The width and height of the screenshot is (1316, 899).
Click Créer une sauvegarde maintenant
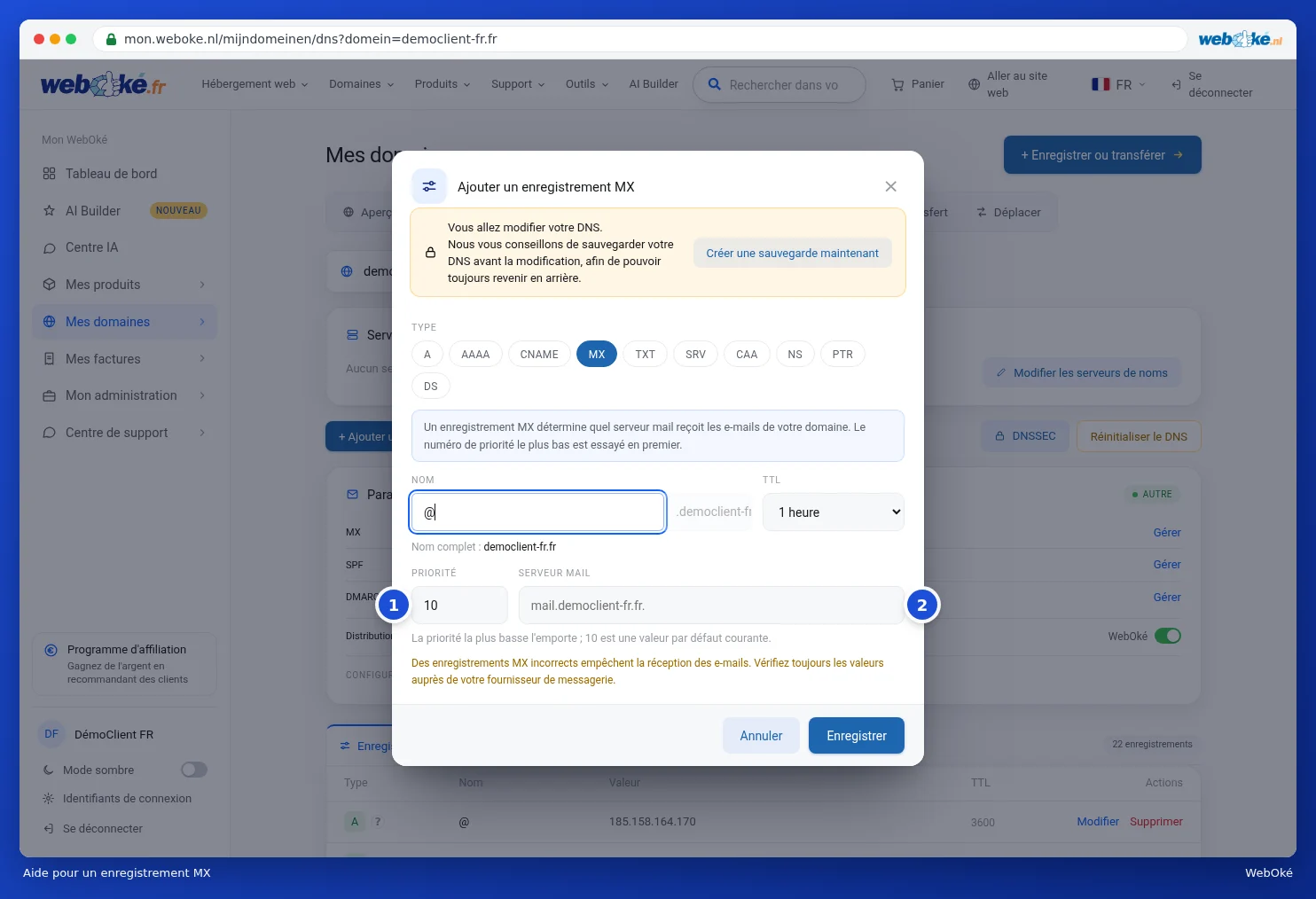[792, 253]
